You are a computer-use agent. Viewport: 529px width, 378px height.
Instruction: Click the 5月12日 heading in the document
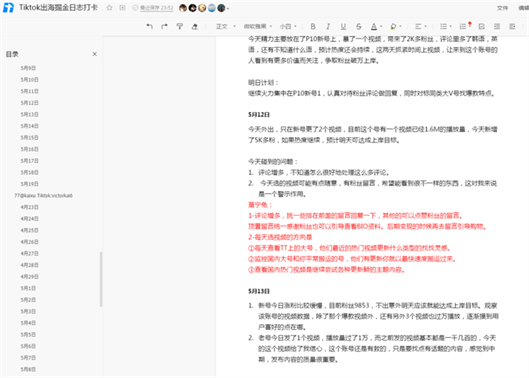pyautogui.click(x=259, y=115)
